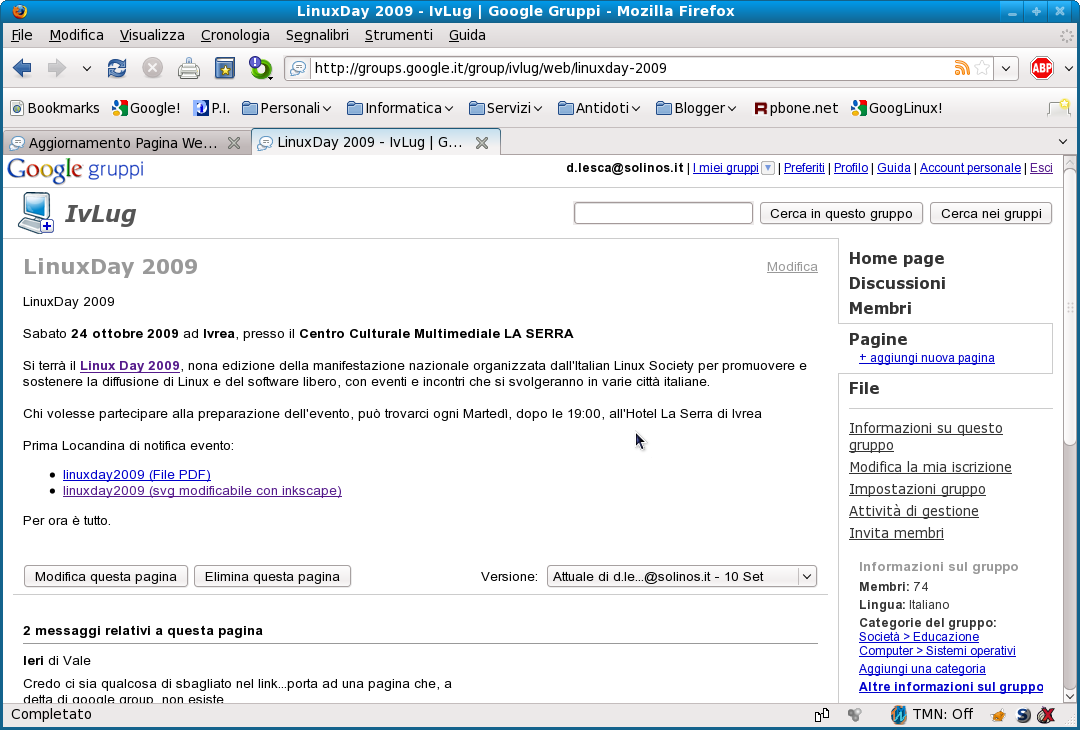Click the Completato status bar text
The height and width of the screenshot is (730, 1080).
pos(52,714)
